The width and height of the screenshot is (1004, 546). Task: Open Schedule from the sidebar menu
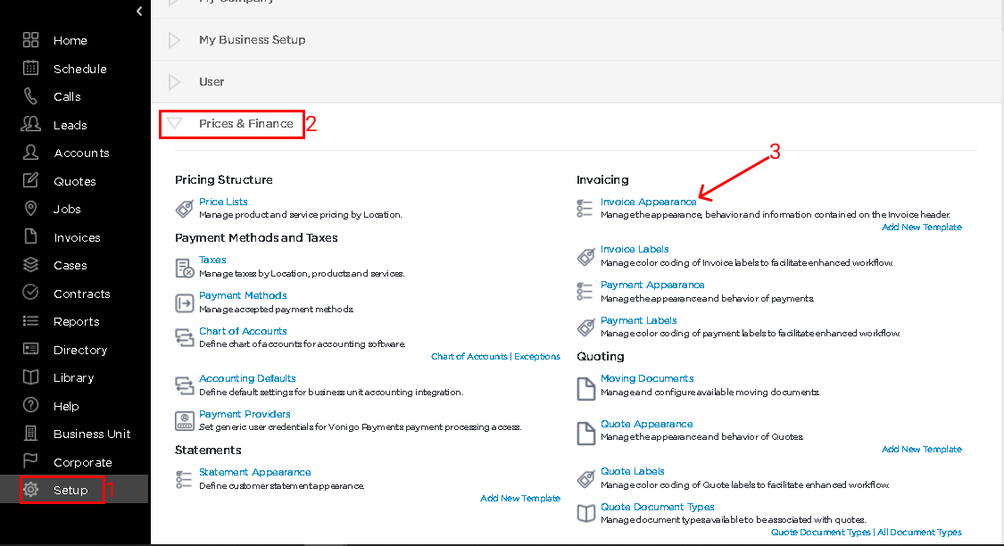click(80, 68)
